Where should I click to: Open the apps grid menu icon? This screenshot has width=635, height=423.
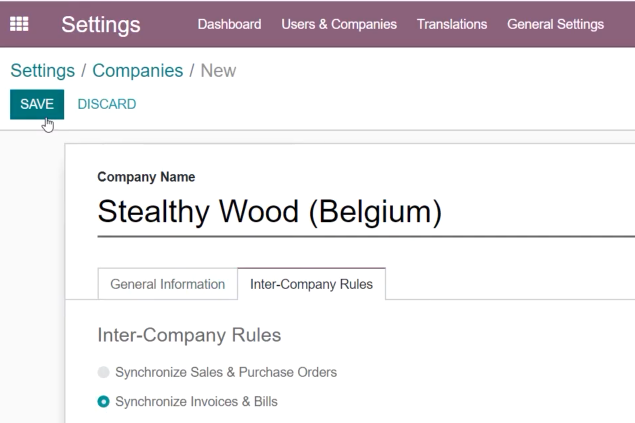coord(19,24)
